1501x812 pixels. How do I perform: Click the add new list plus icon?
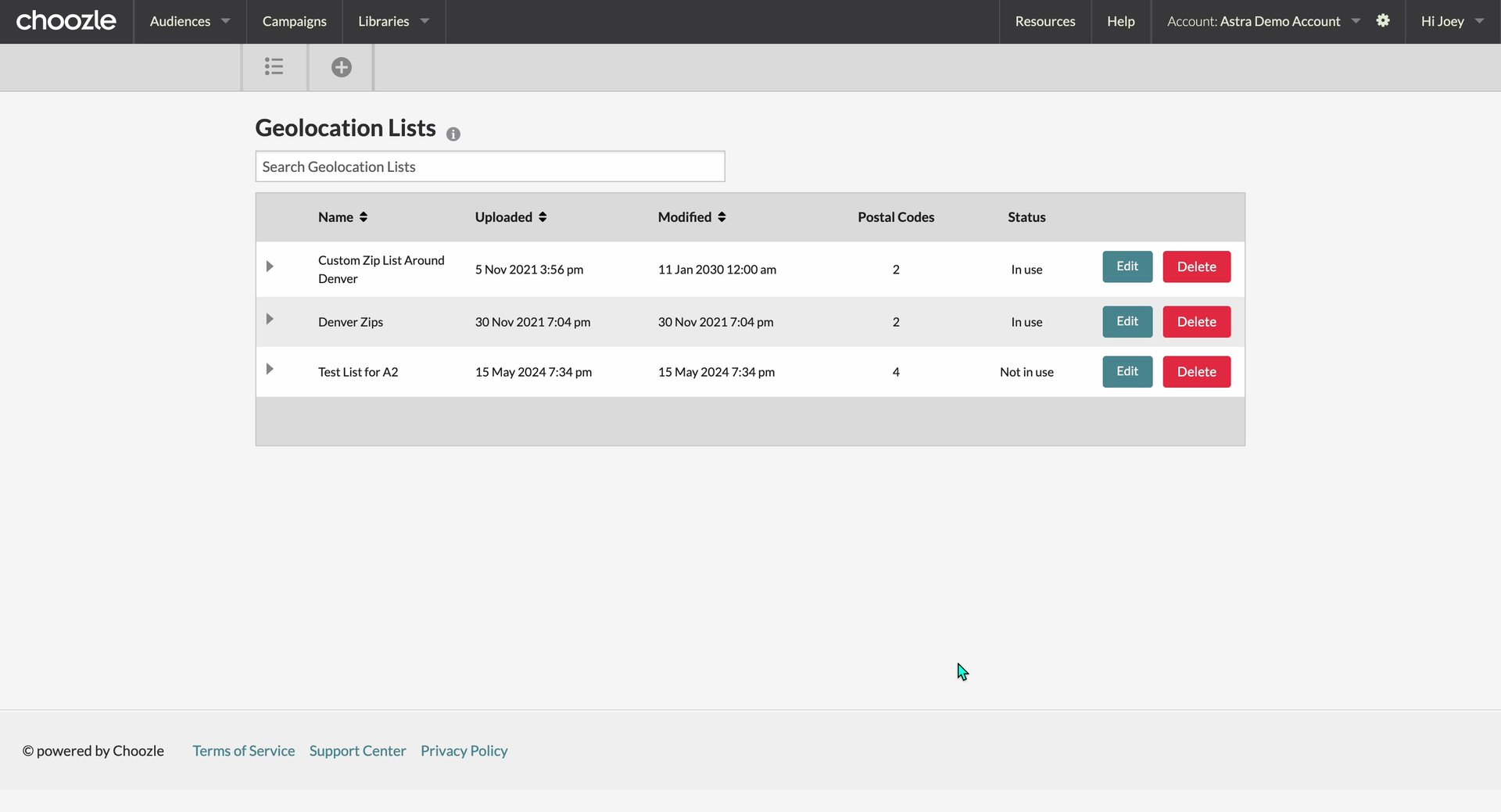pos(341,67)
